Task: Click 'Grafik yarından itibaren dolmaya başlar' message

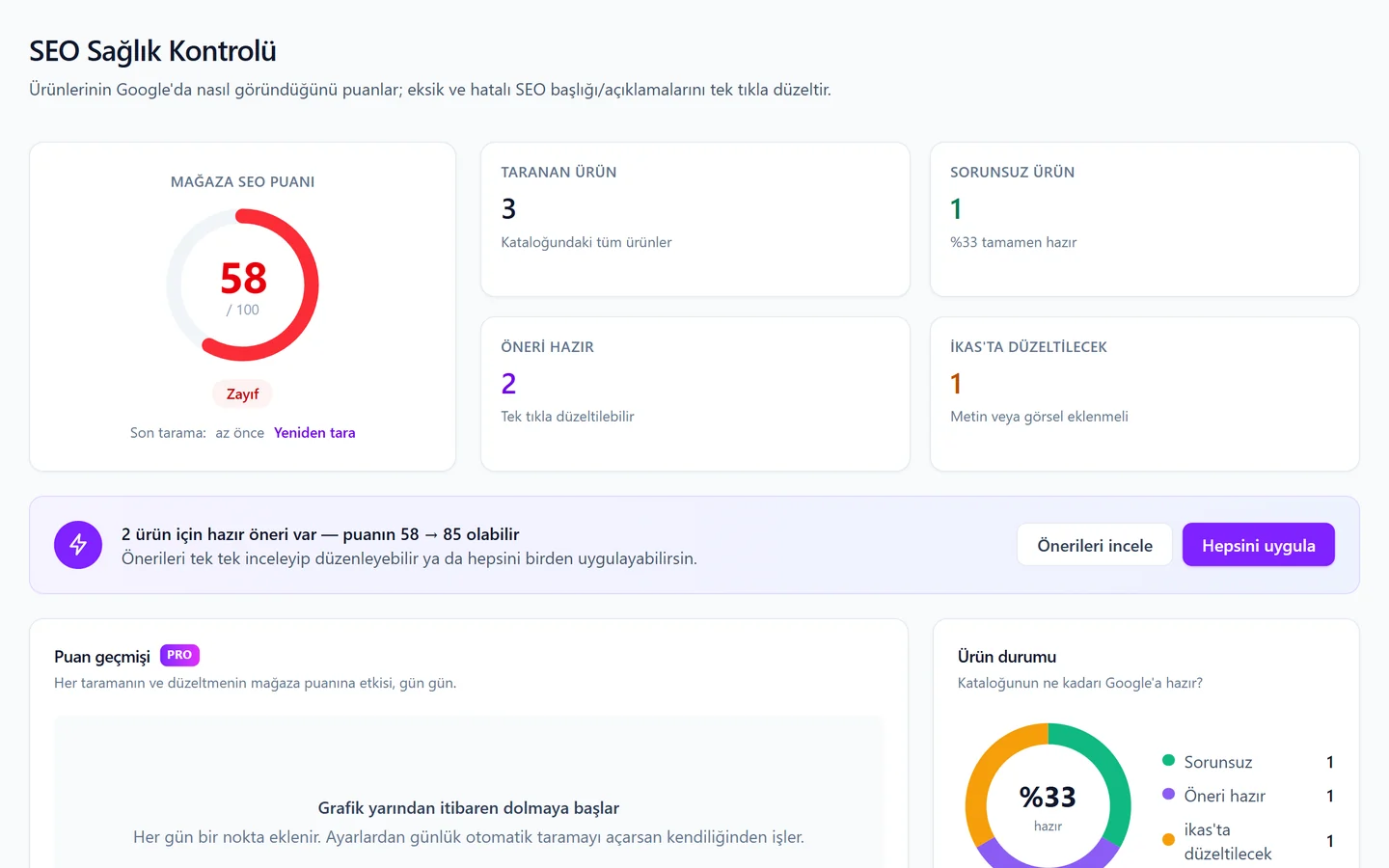Action: click(x=469, y=808)
